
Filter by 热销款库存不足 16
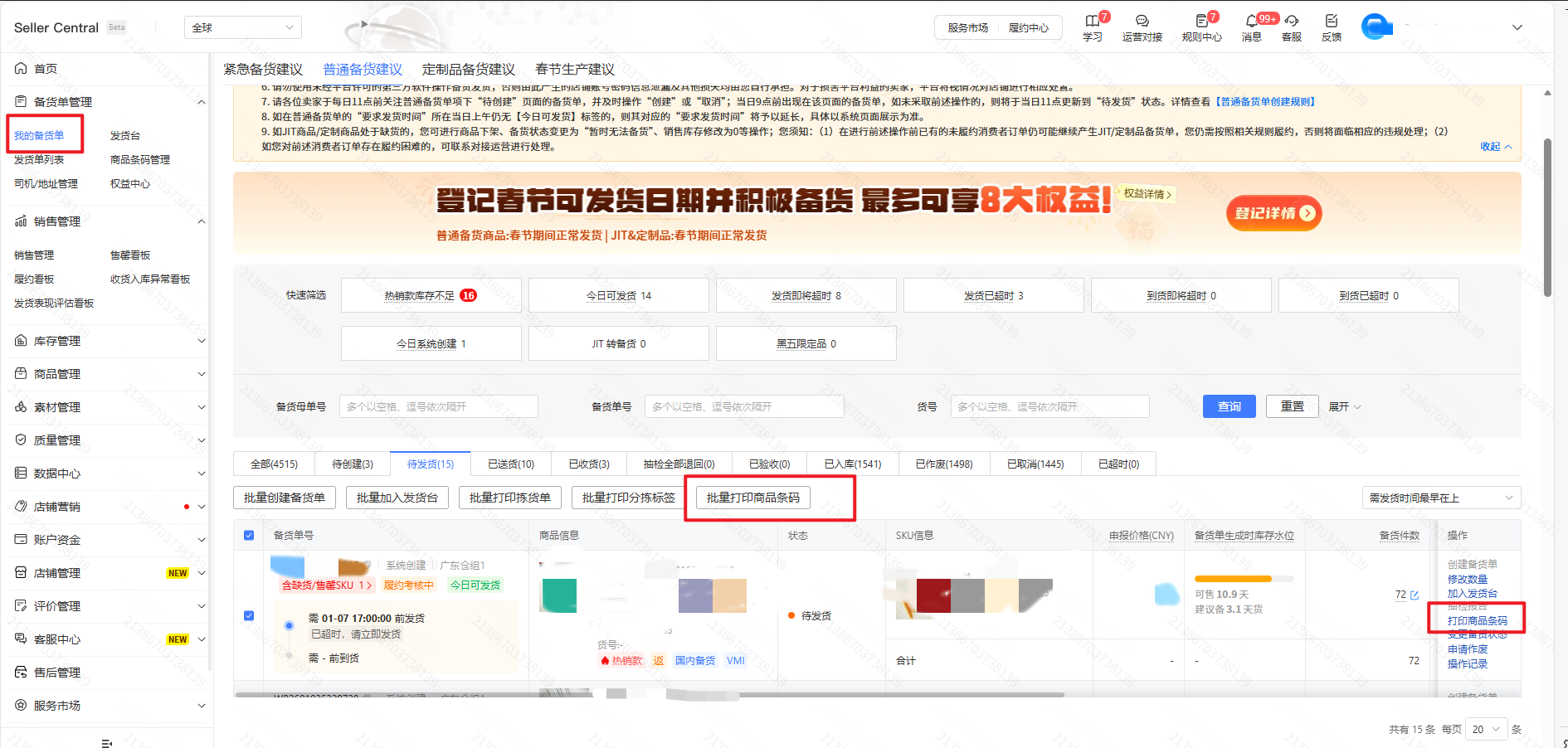[x=431, y=295]
